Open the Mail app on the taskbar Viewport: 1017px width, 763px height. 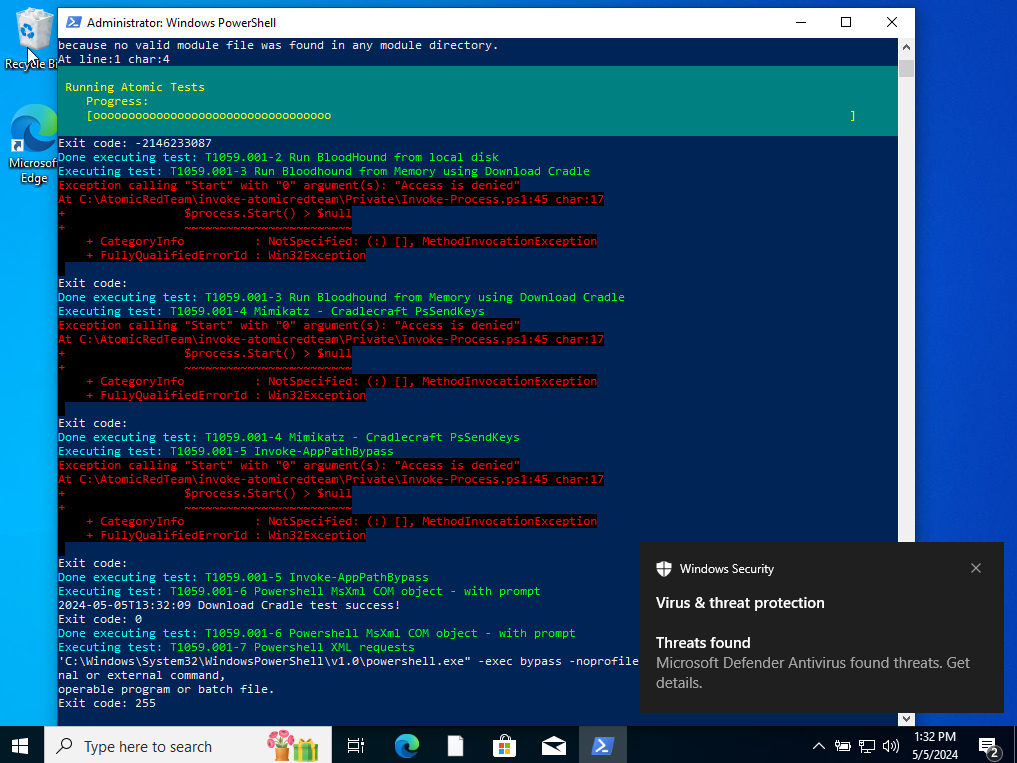(x=553, y=745)
